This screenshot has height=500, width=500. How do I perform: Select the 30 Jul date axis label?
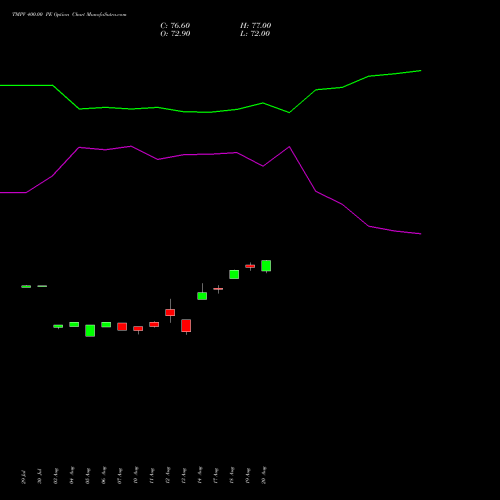pyautogui.click(x=39, y=477)
